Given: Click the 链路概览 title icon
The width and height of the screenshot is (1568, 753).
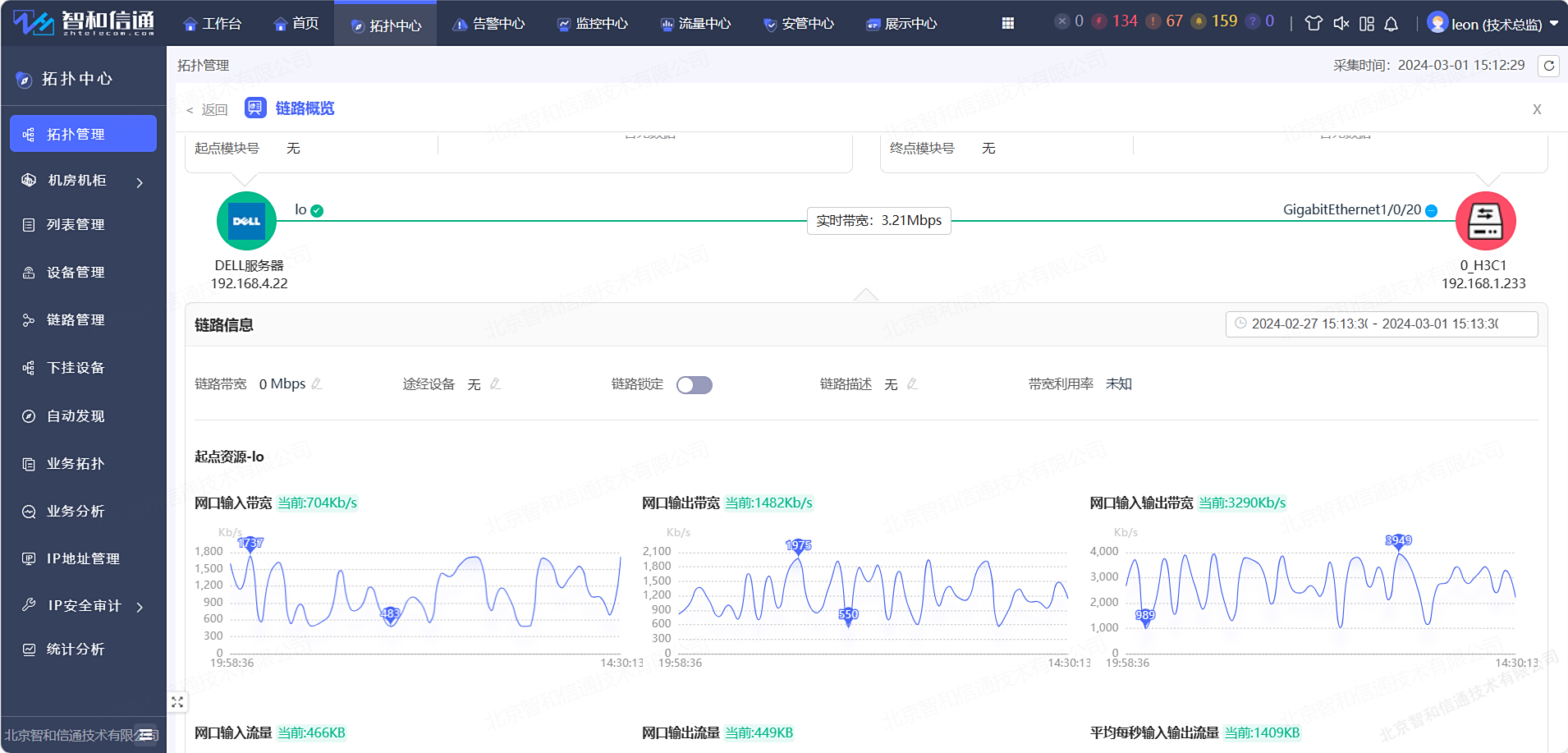Looking at the screenshot, I should click(x=255, y=108).
